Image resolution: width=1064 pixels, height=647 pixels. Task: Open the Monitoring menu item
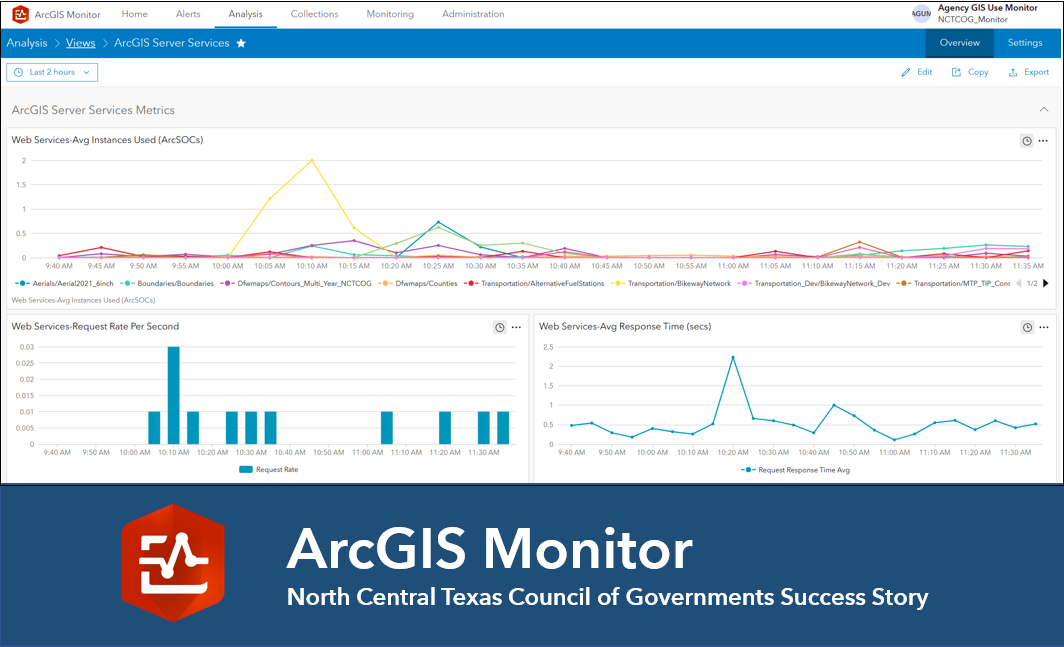390,14
